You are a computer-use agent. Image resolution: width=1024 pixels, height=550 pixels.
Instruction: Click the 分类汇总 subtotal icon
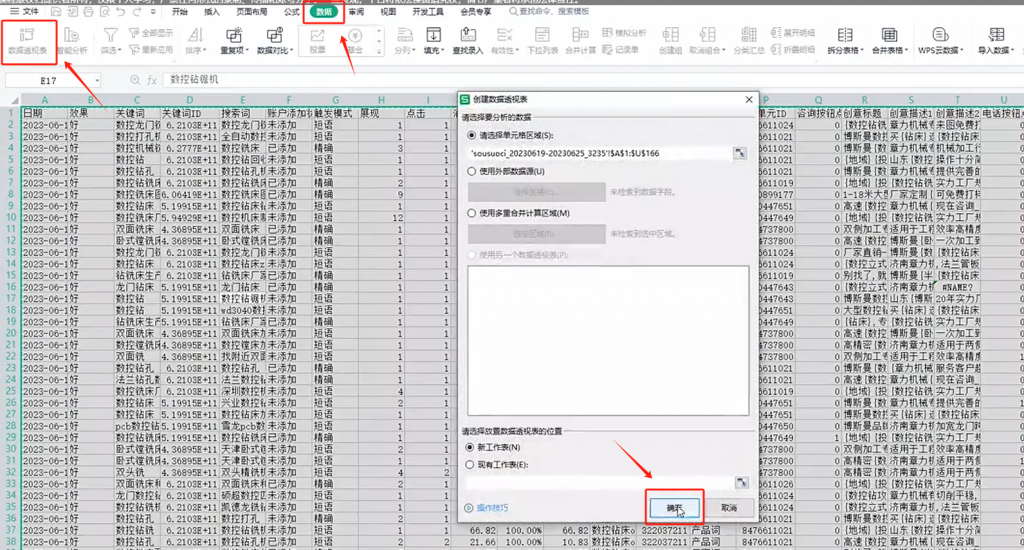click(x=748, y=35)
